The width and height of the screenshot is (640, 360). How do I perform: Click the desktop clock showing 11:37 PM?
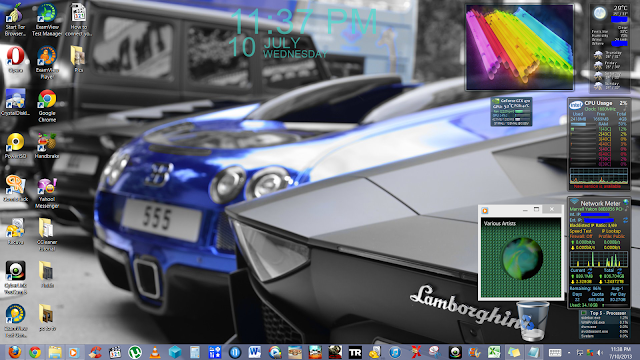pos(304,21)
